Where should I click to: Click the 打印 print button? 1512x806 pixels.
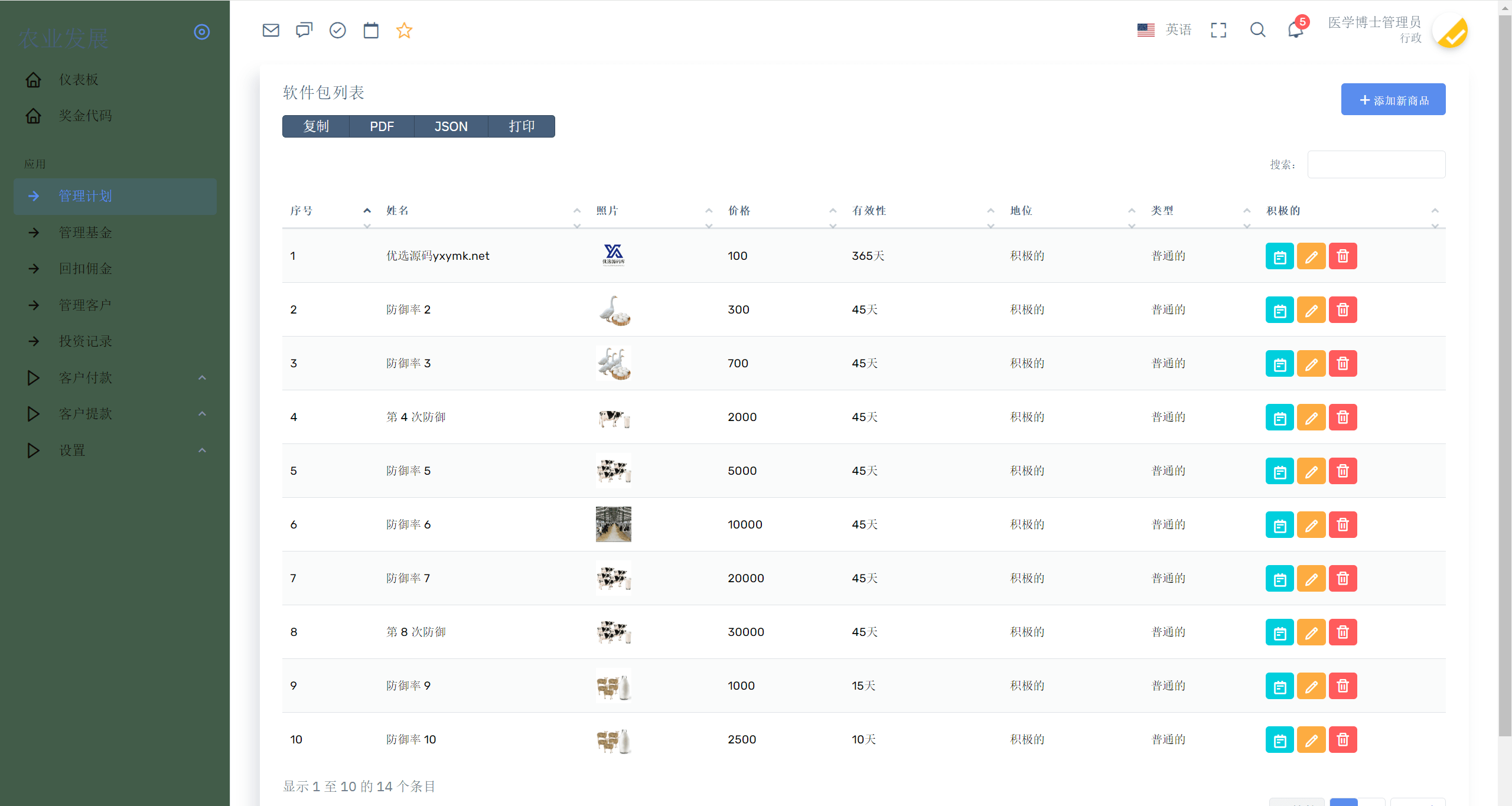522,126
